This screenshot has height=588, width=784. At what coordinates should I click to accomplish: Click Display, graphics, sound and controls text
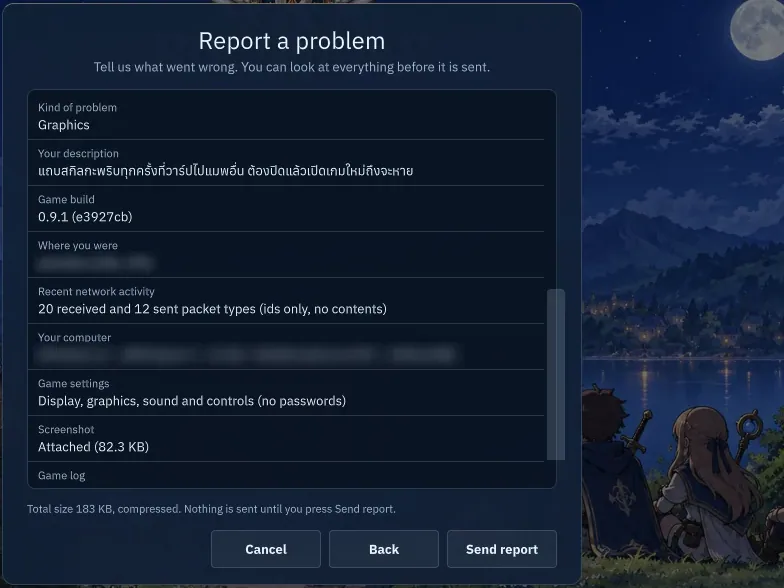(x=192, y=401)
